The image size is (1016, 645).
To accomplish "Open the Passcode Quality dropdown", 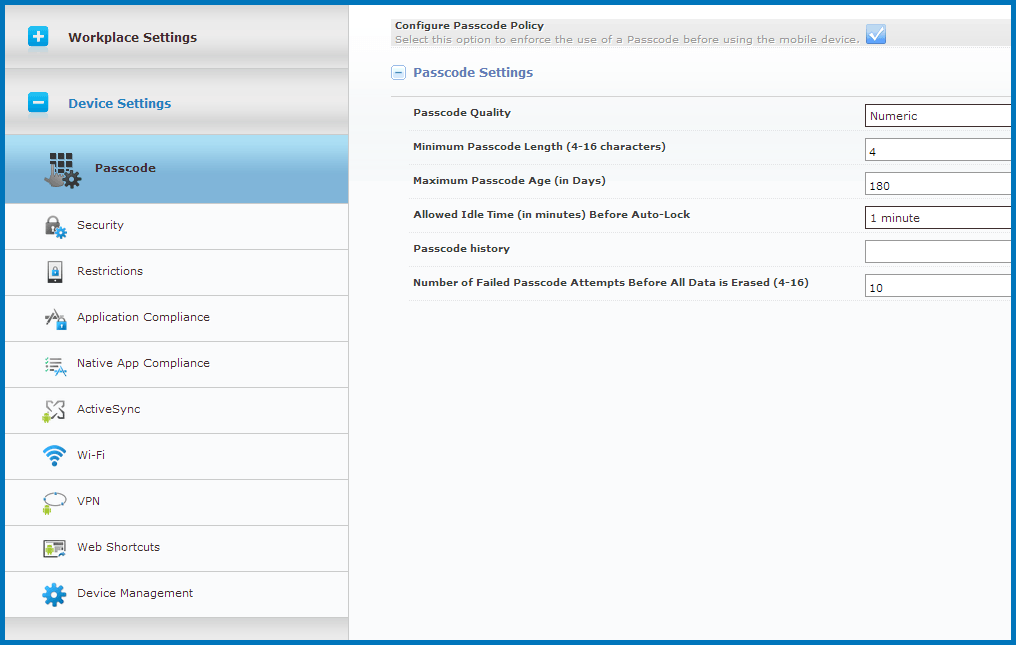I will pyautogui.click(x=938, y=115).
